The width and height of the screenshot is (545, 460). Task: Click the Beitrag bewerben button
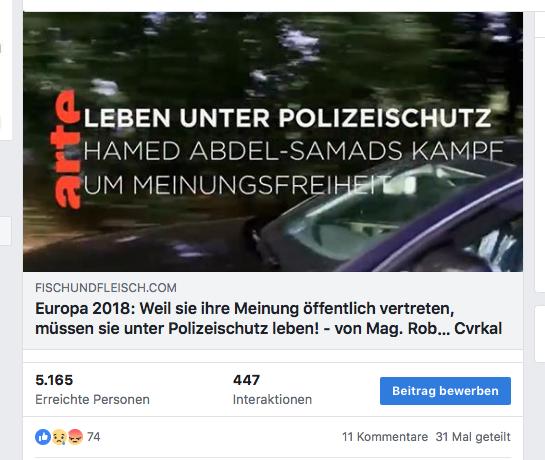[445, 391]
